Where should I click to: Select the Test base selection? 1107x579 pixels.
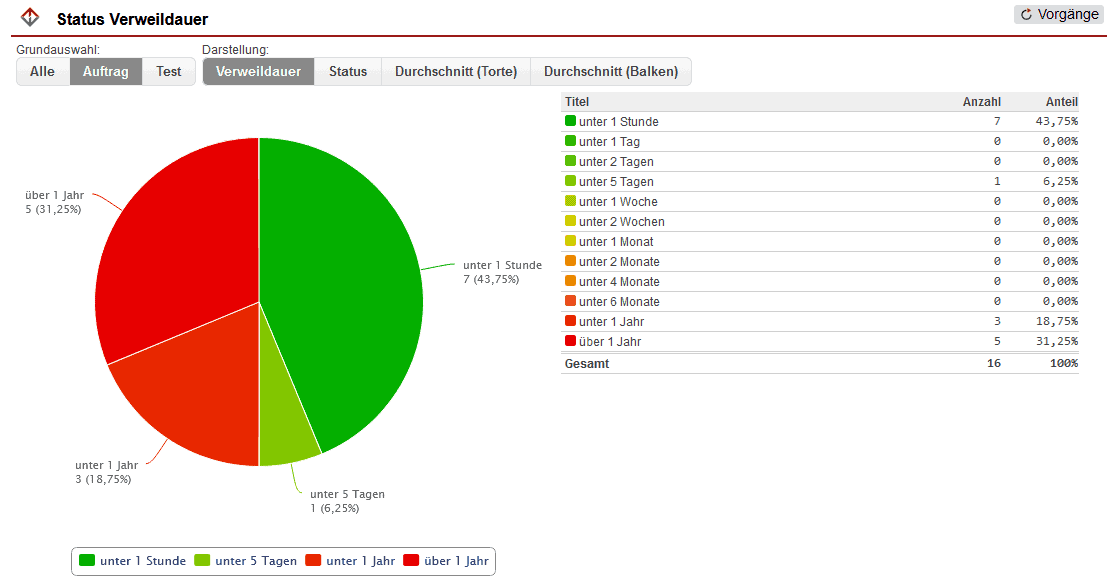169,72
